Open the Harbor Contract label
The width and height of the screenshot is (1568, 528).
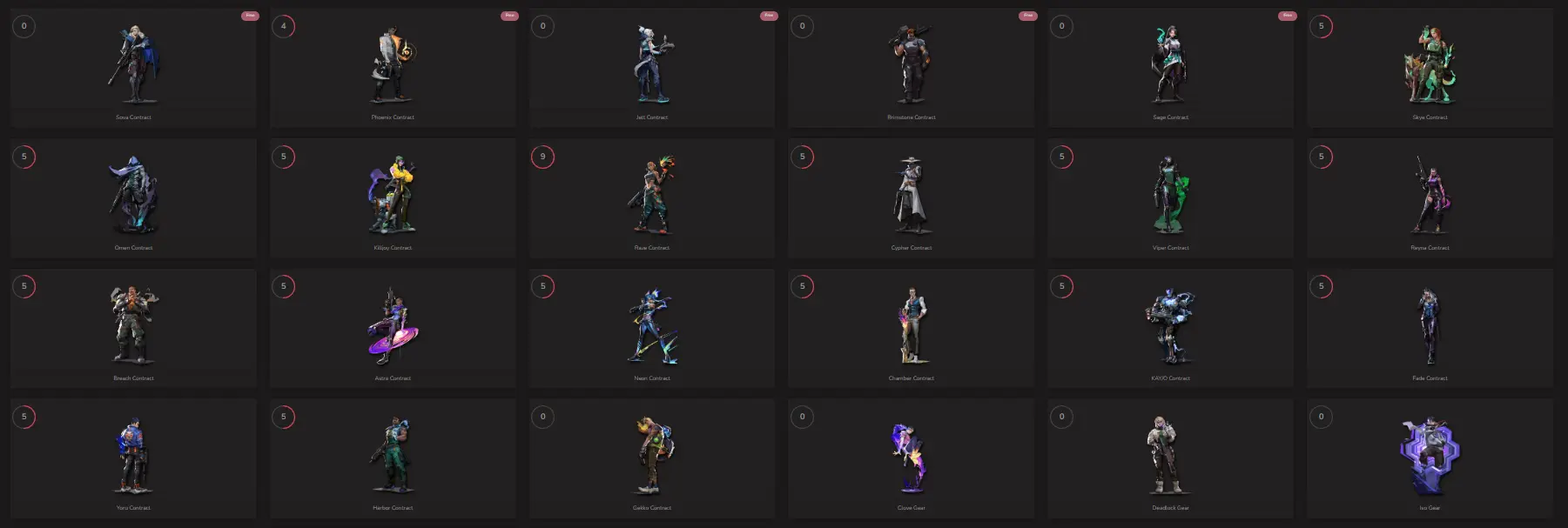393,508
